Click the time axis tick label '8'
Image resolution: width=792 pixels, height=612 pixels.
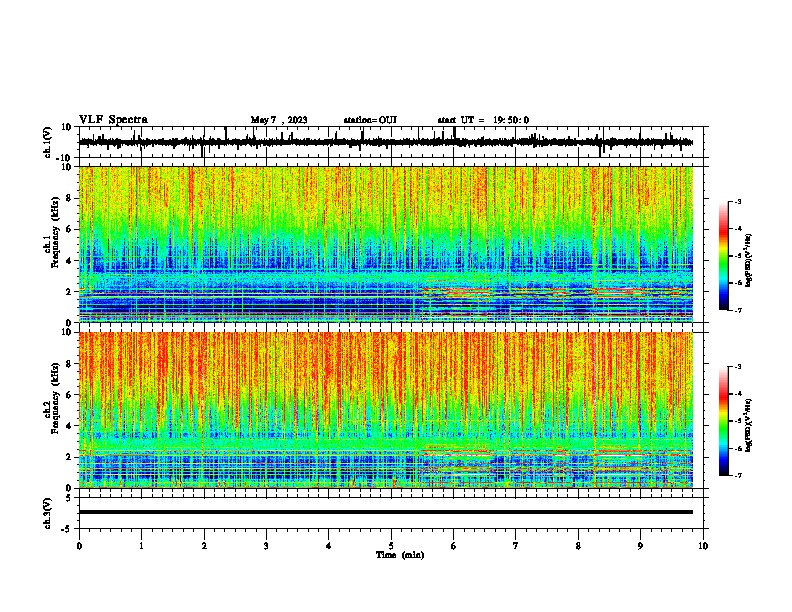(x=578, y=546)
